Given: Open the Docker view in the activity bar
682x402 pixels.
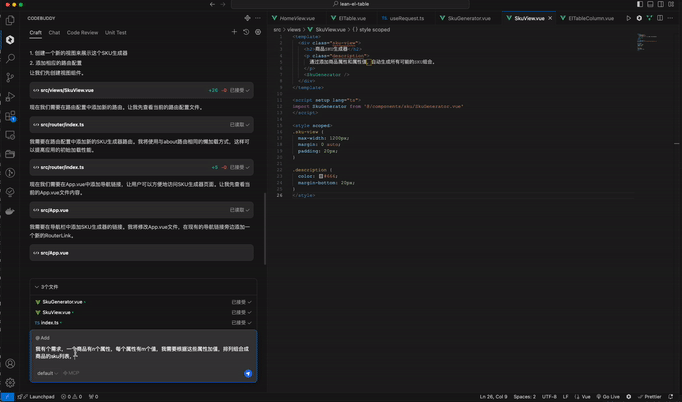Looking at the screenshot, I should (x=10, y=211).
